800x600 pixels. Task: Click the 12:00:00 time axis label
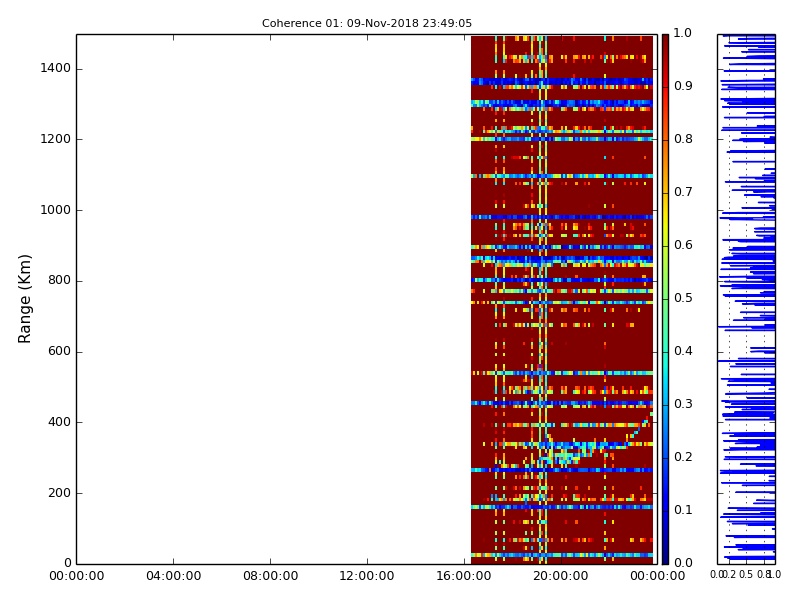click(x=367, y=576)
